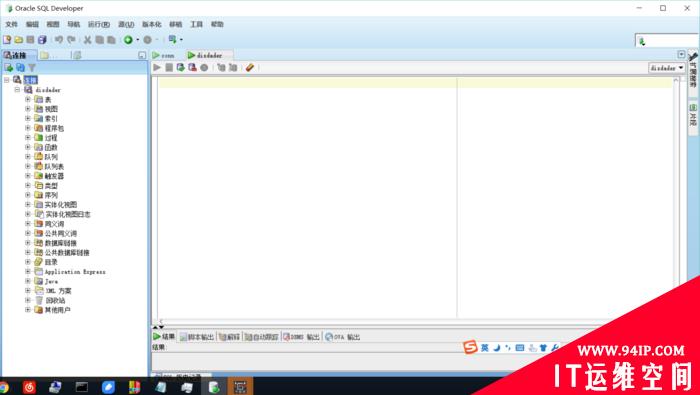Collapse the disdader connection node
The image size is (700, 395).
(x=17, y=90)
